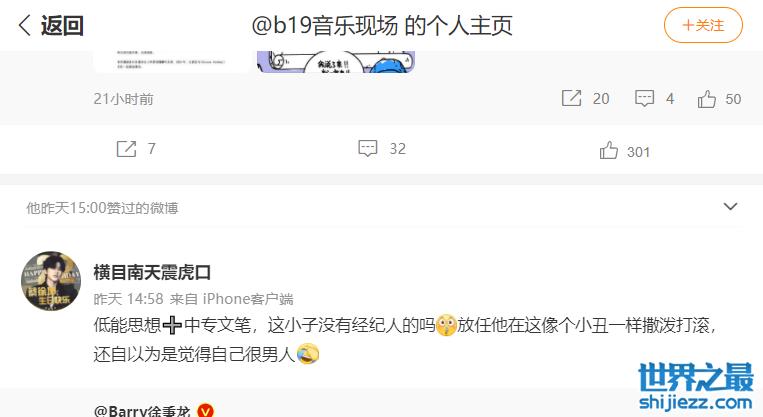This screenshot has height=417, width=763.
Task: Like the inner post with 50 likes
Action: tap(707, 99)
